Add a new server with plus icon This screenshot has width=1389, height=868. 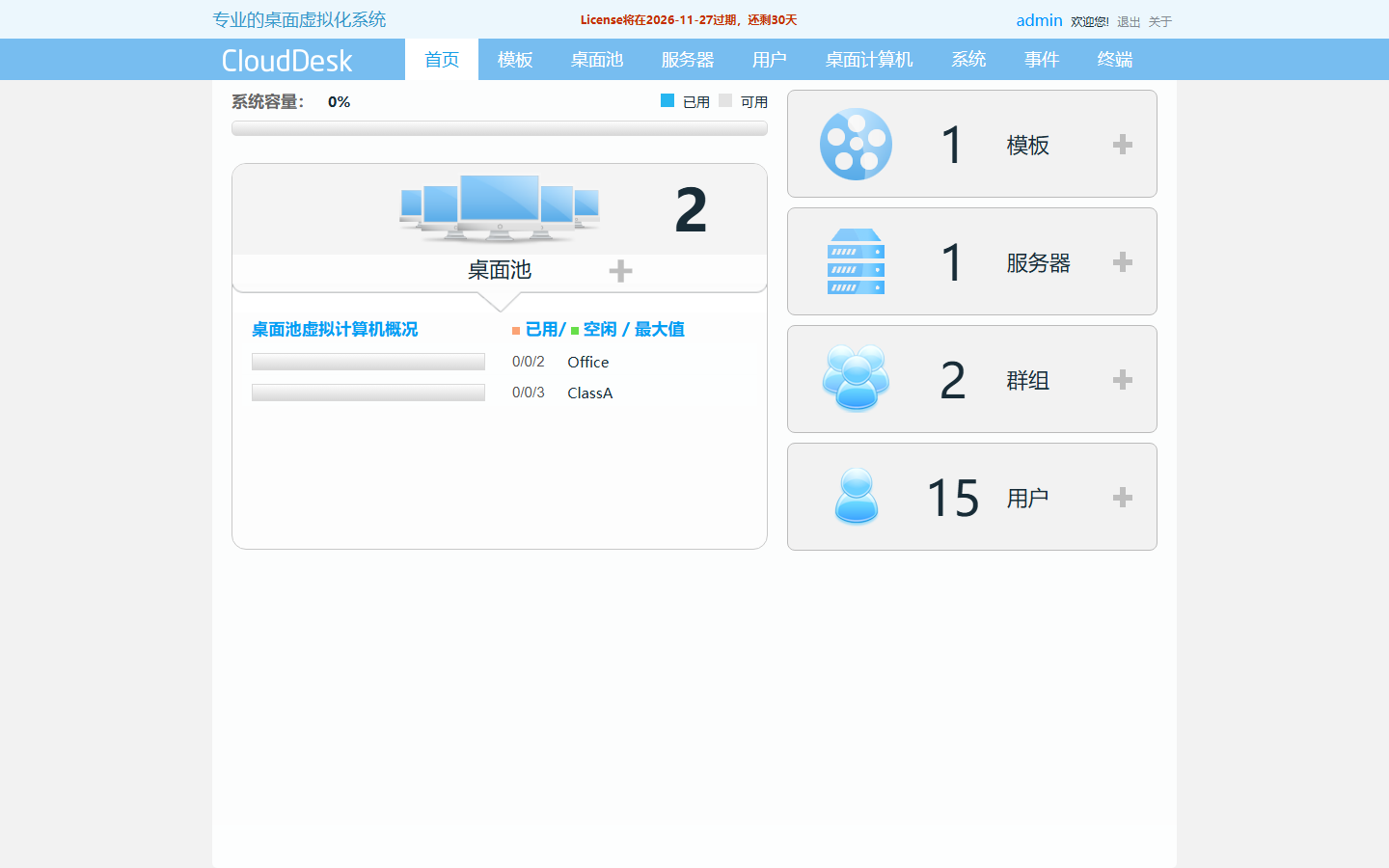coord(1123,262)
